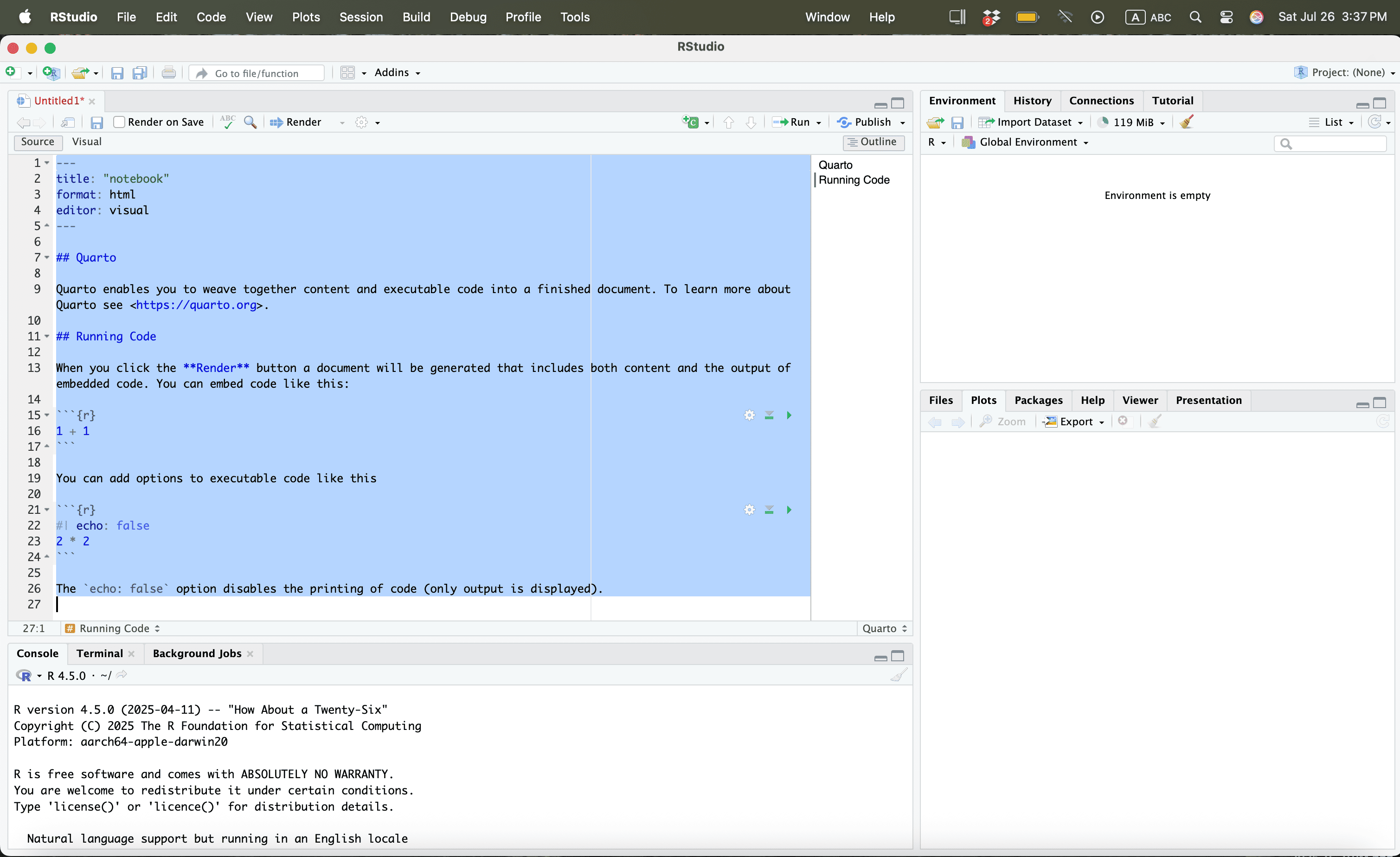
Task: Insert a new code chunk
Action: tap(692, 122)
